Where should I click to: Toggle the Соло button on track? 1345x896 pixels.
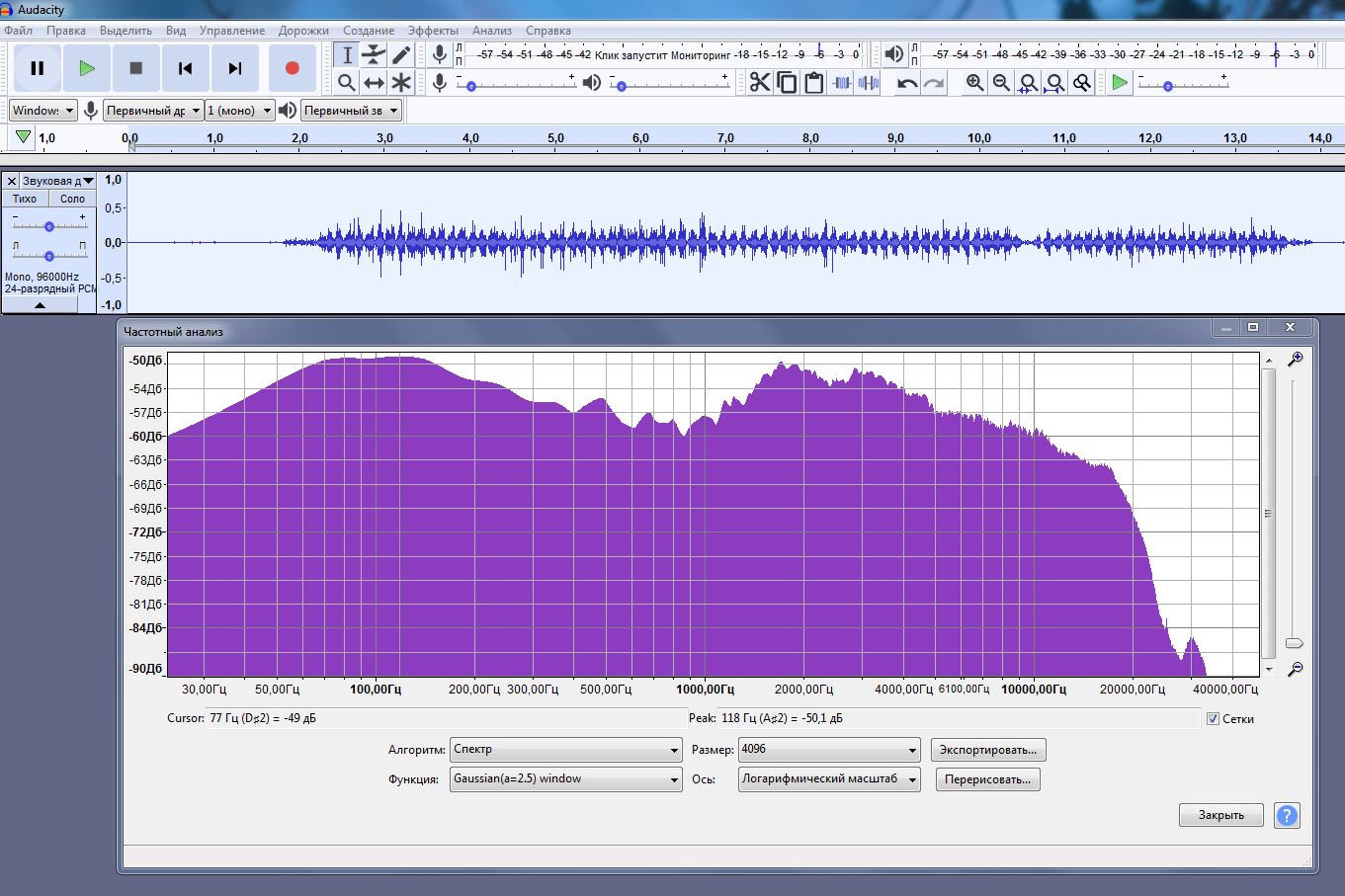point(72,199)
